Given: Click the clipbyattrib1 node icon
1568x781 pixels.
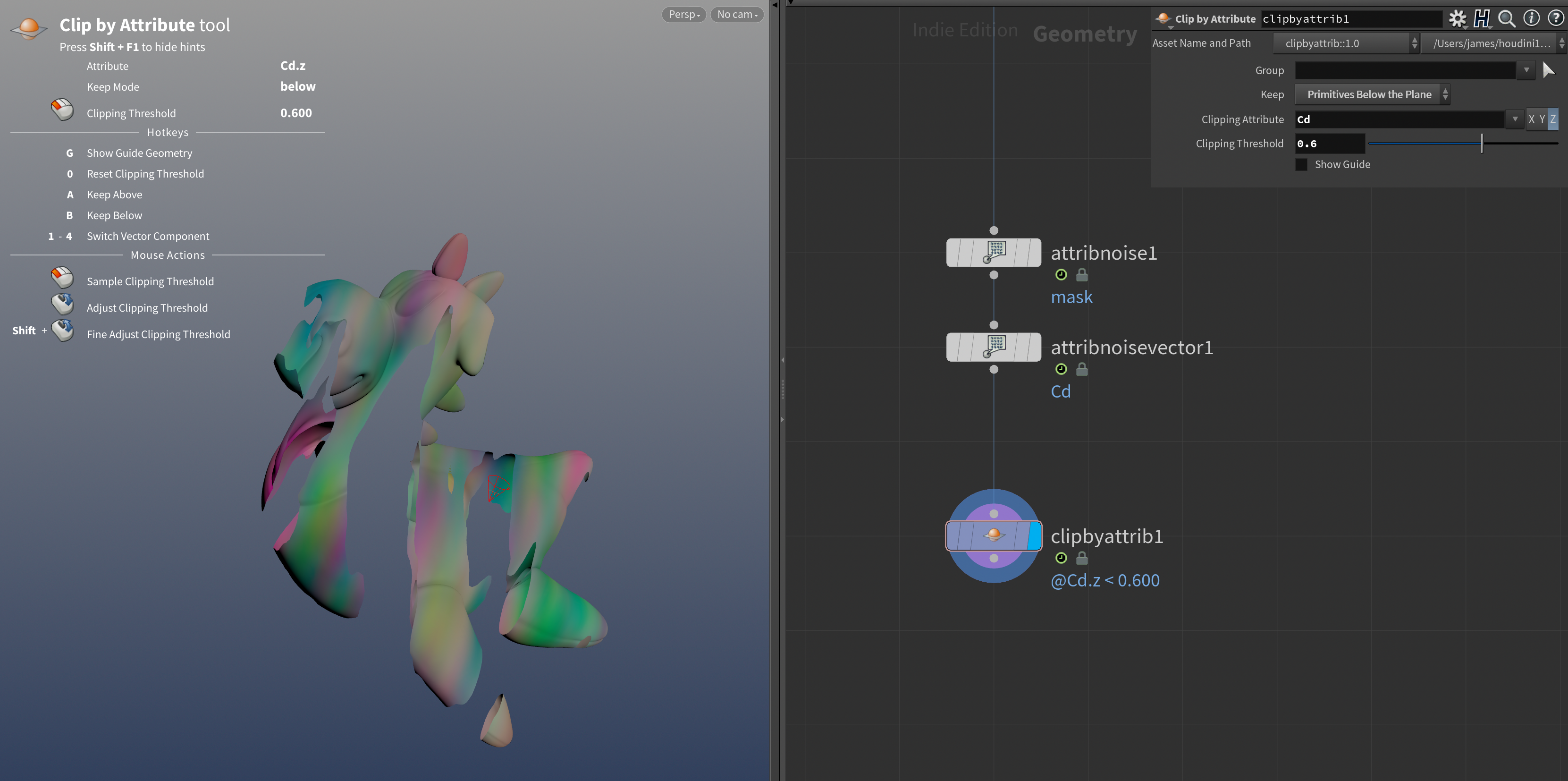Looking at the screenshot, I should pyautogui.click(x=994, y=535).
